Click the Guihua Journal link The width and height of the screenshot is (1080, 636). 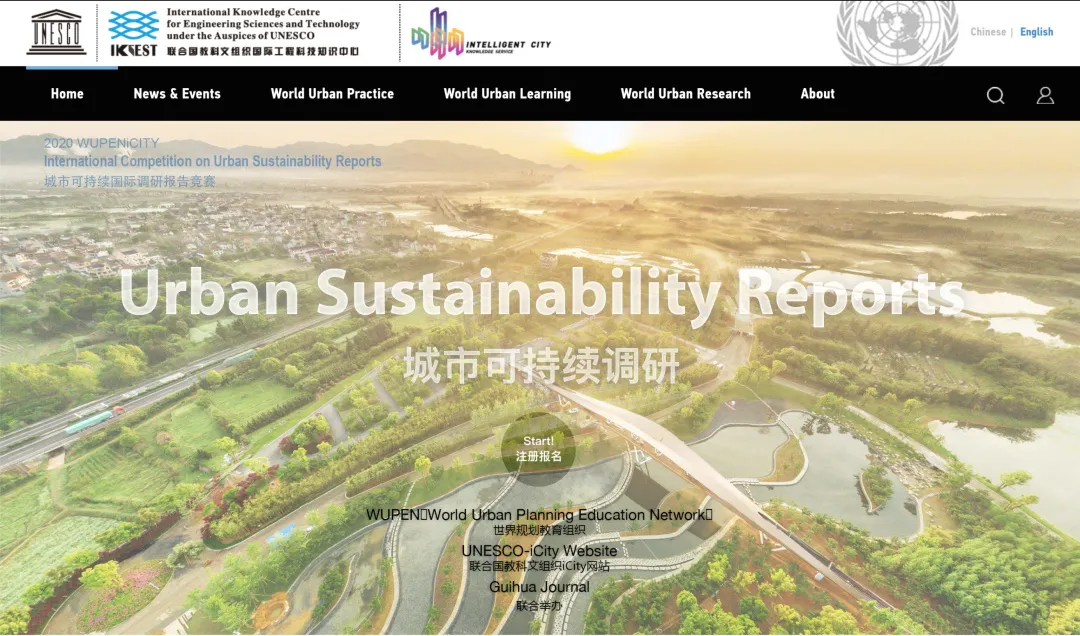click(x=539, y=587)
